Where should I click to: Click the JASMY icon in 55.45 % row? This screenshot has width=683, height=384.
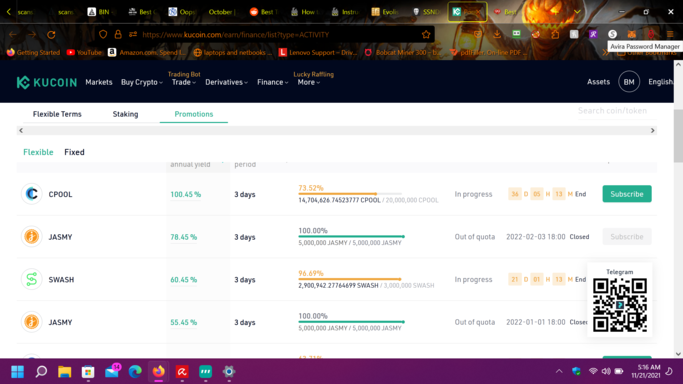(31, 322)
